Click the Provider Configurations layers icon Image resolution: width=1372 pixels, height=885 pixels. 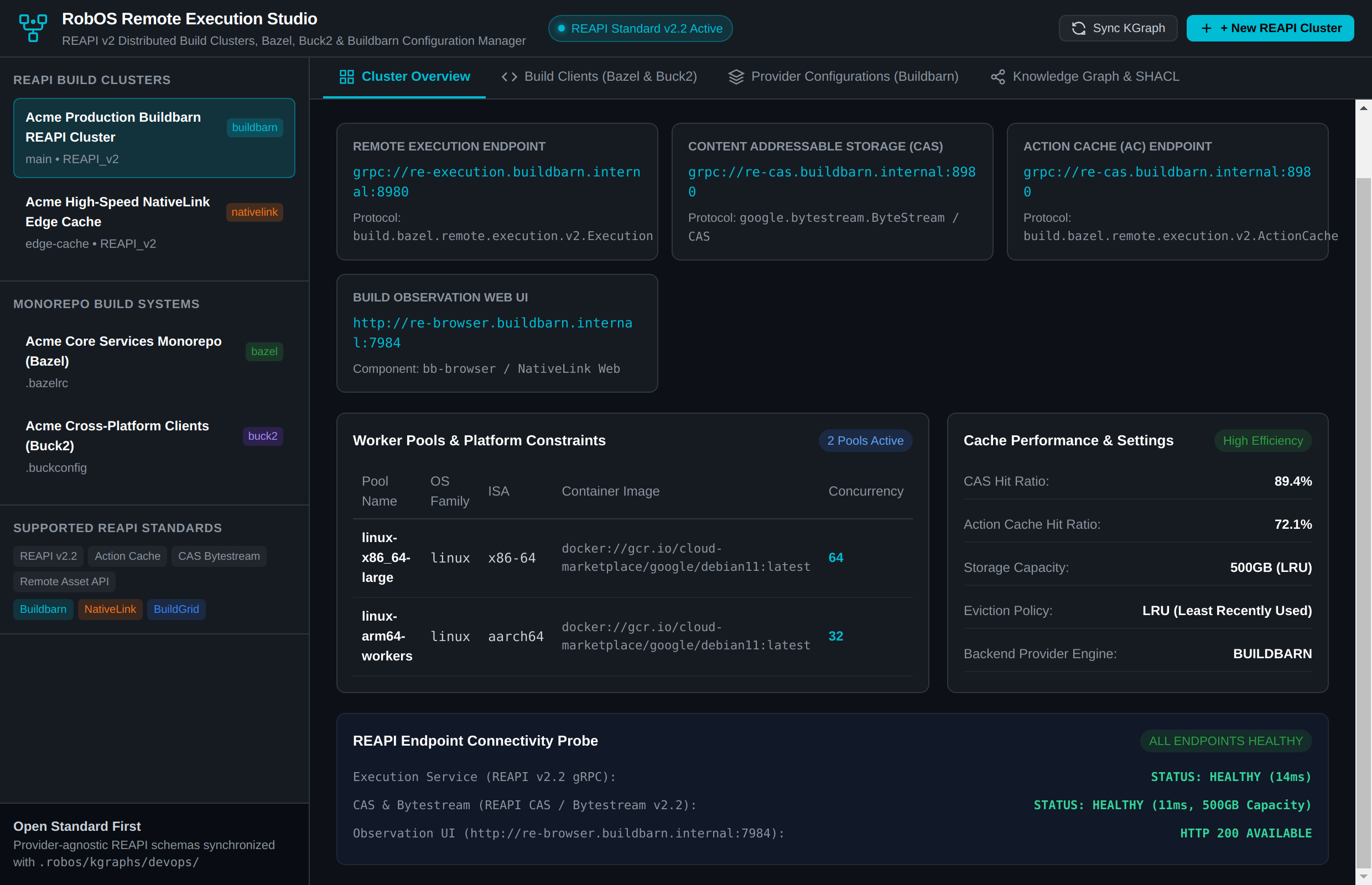point(736,77)
